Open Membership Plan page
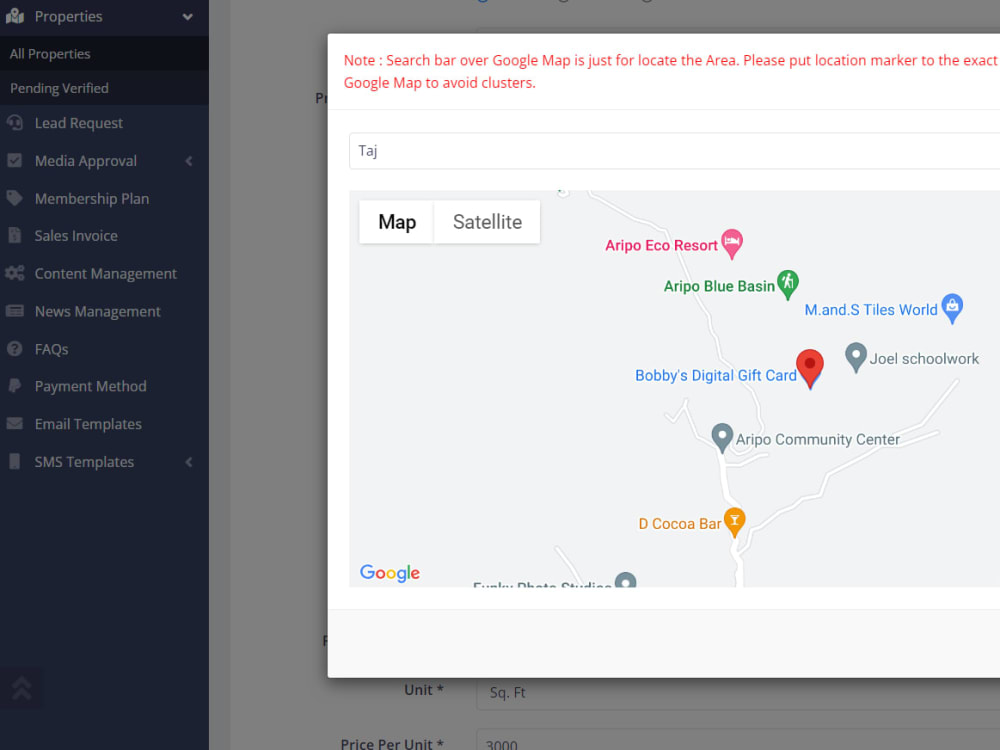The height and width of the screenshot is (750, 1000). 92,199
